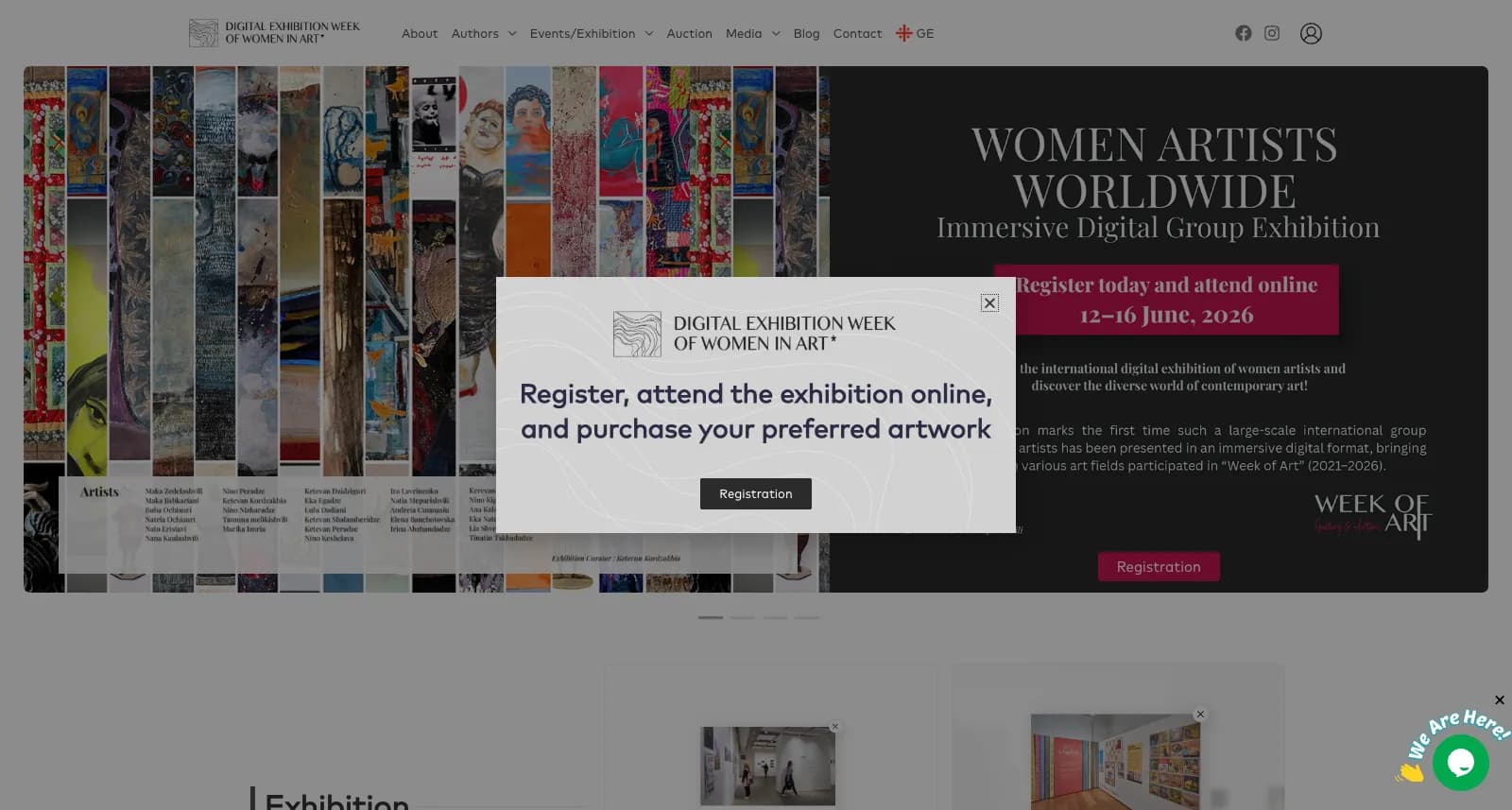The width and height of the screenshot is (1512, 810).
Task: Close the left gallery thumbnail preview
Action: tap(834, 727)
